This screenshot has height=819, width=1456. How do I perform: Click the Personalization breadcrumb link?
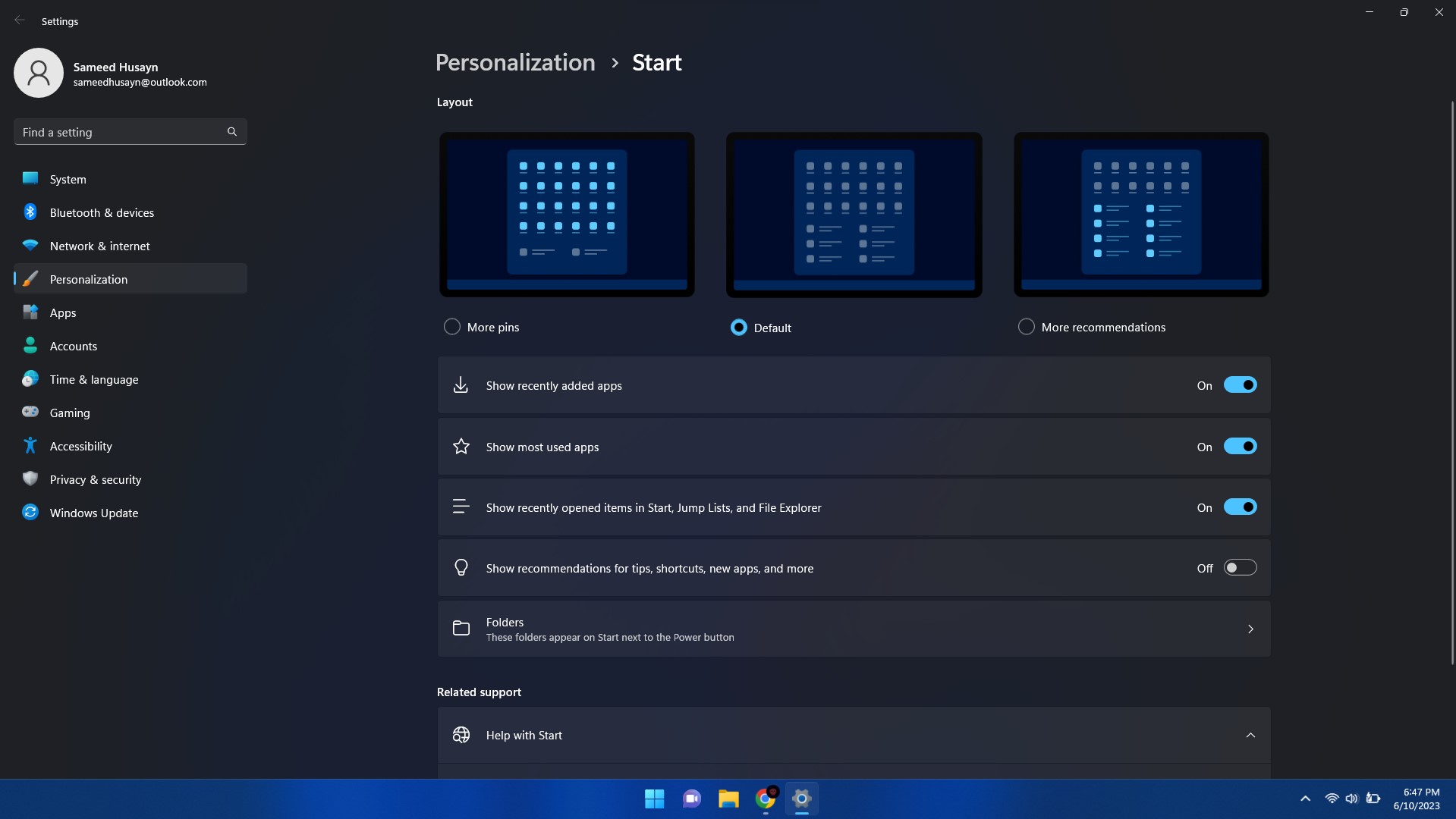[x=515, y=62]
